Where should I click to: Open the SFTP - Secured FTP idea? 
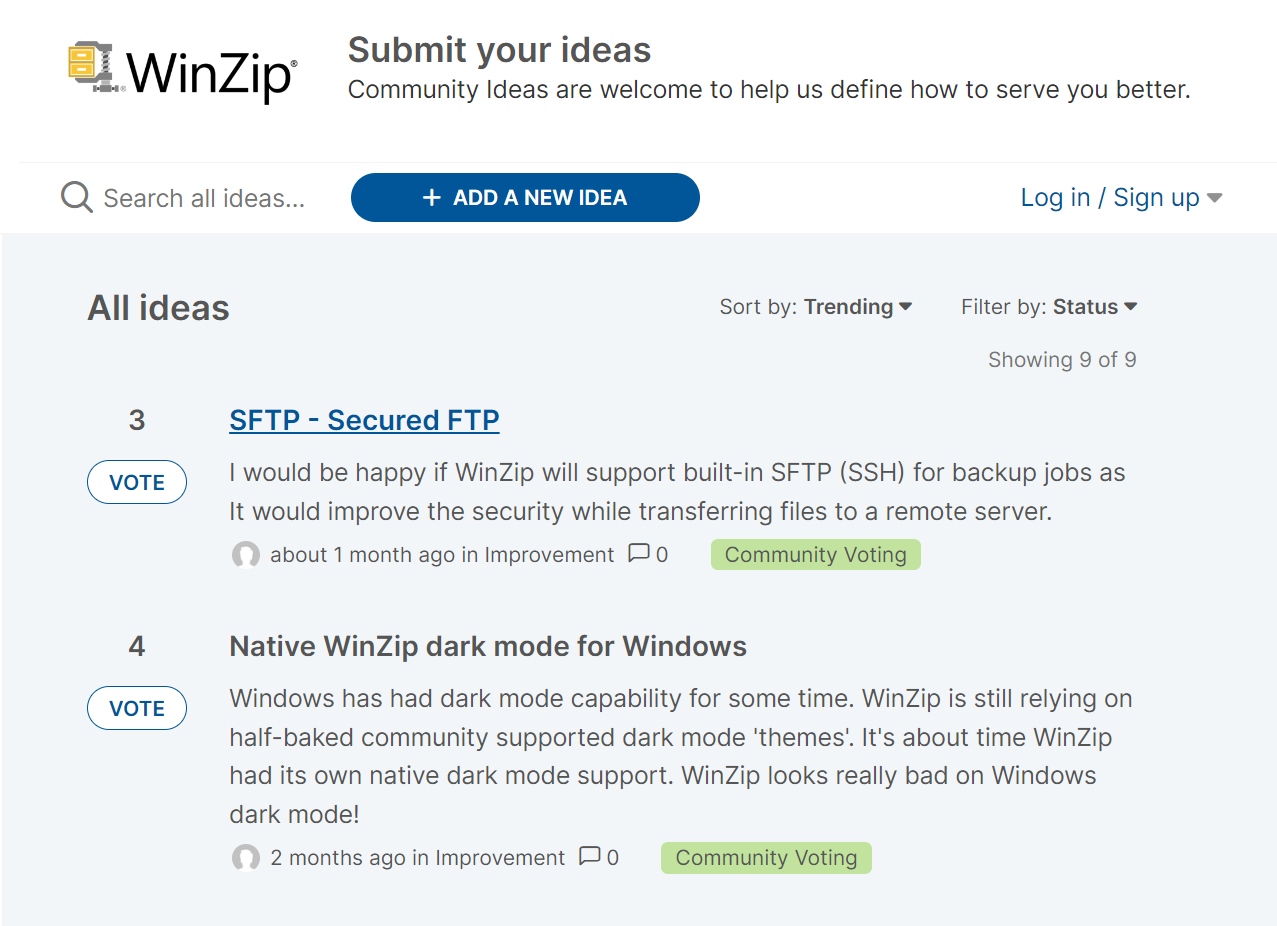[x=363, y=419]
